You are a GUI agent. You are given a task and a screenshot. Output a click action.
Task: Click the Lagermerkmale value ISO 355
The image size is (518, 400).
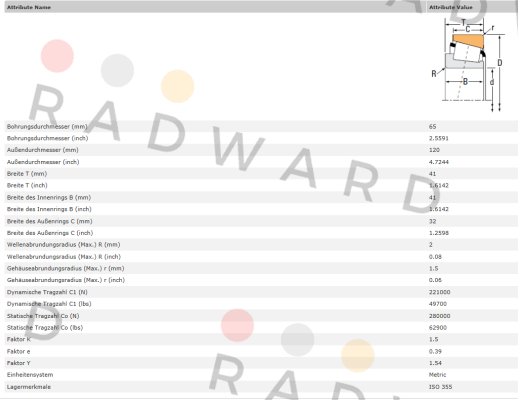click(440, 387)
